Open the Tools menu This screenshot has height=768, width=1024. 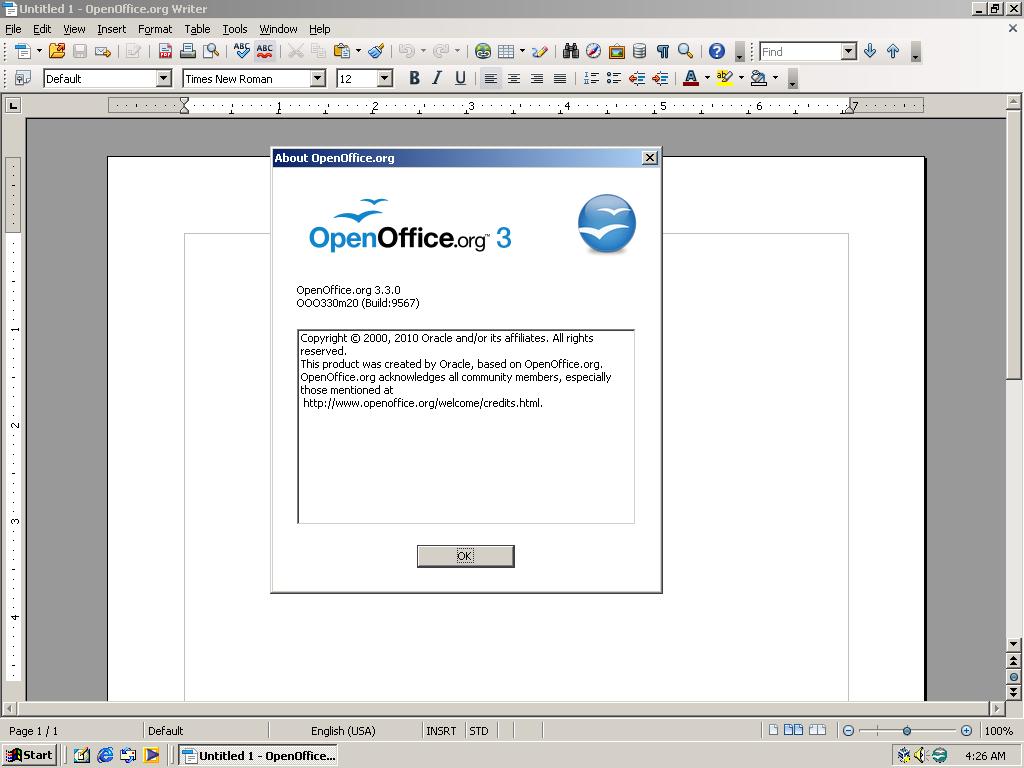(x=234, y=29)
